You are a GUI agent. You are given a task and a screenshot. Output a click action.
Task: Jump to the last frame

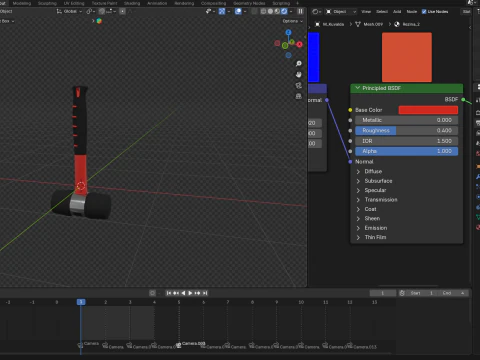click(x=205, y=293)
